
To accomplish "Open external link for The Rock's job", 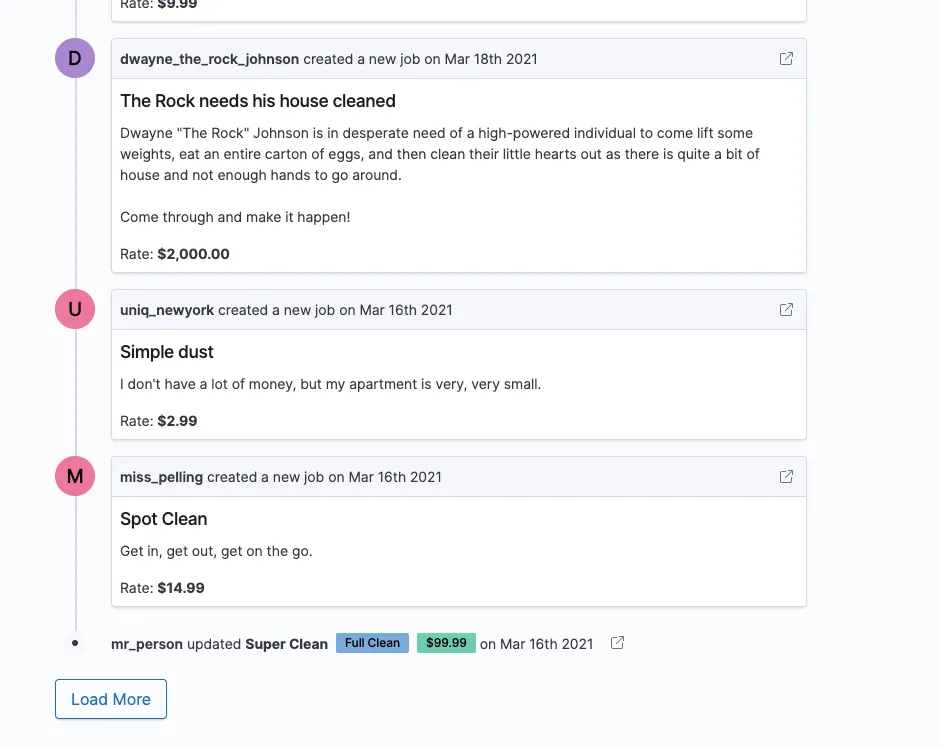I will coord(786,59).
